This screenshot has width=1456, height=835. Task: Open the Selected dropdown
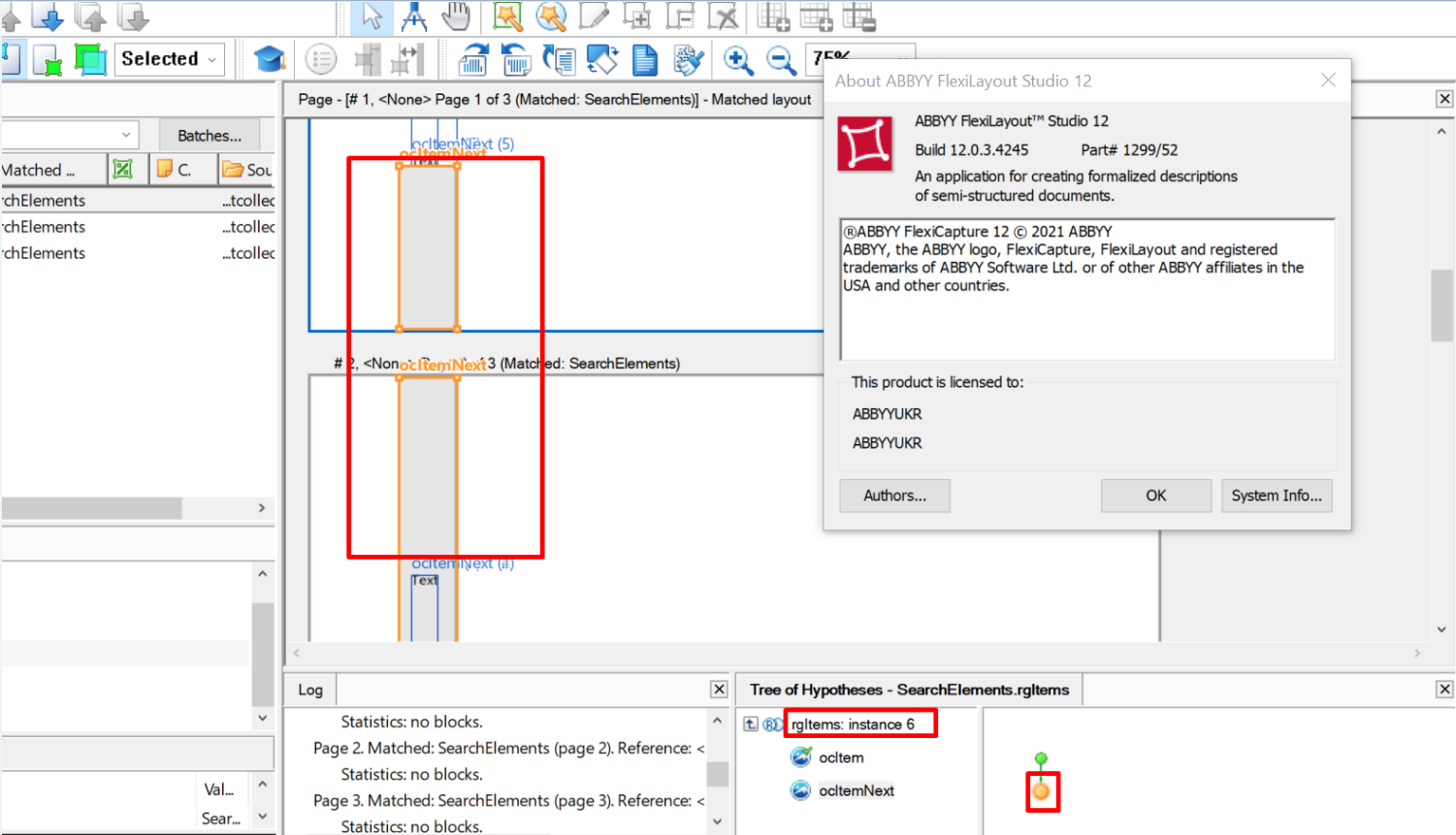[170, 59]
